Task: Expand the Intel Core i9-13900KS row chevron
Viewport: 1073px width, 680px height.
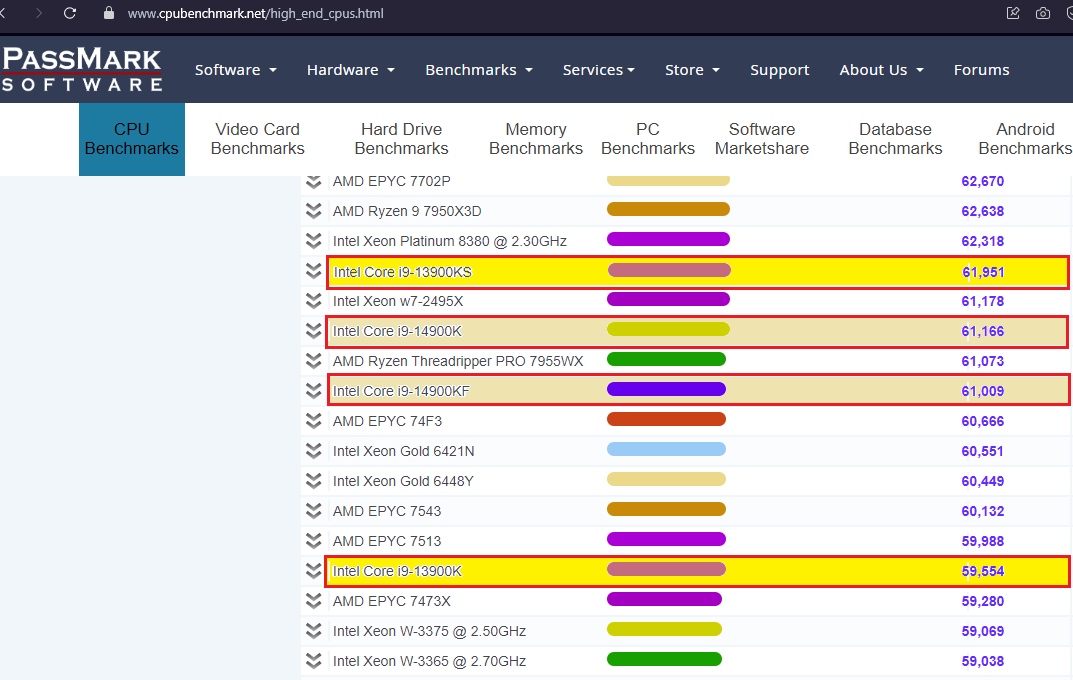Action: pos(313,271)
